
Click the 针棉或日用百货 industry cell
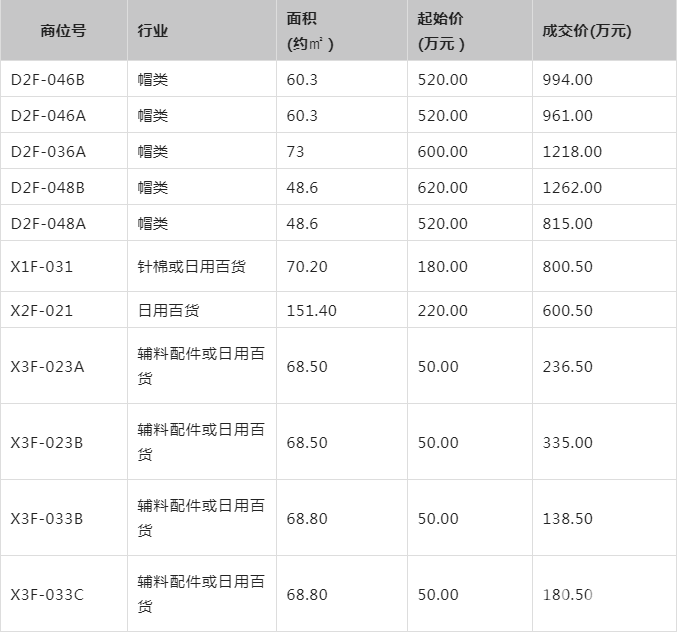(192, 267)
